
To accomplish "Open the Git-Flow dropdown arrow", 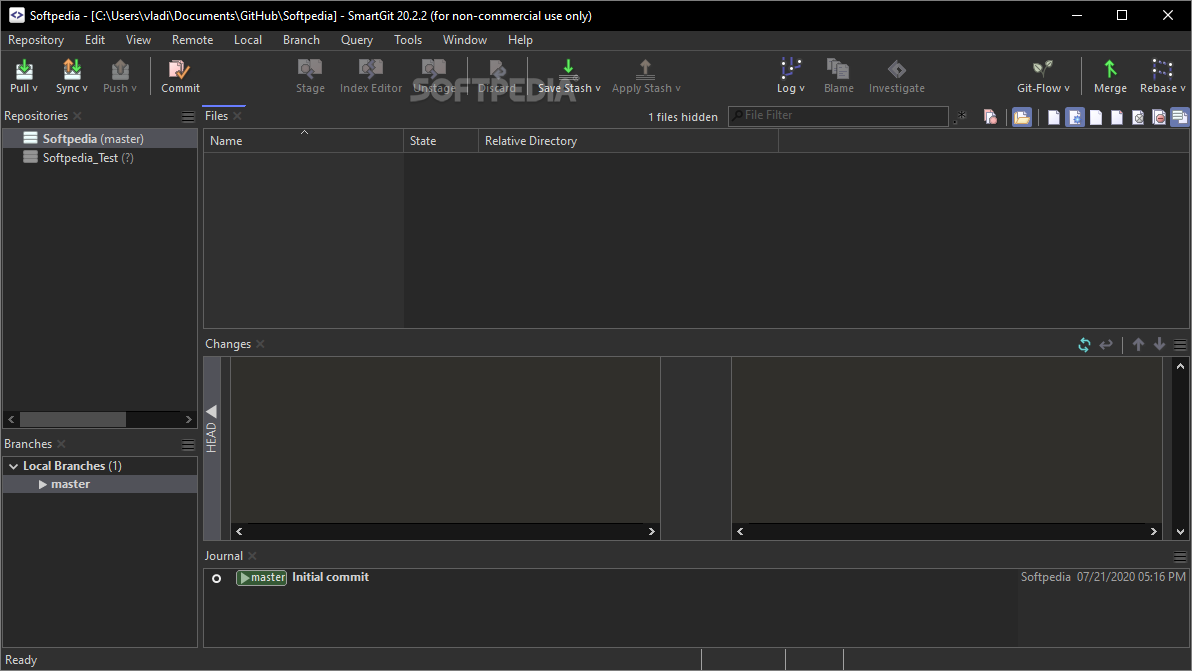I will (1067, 89).
